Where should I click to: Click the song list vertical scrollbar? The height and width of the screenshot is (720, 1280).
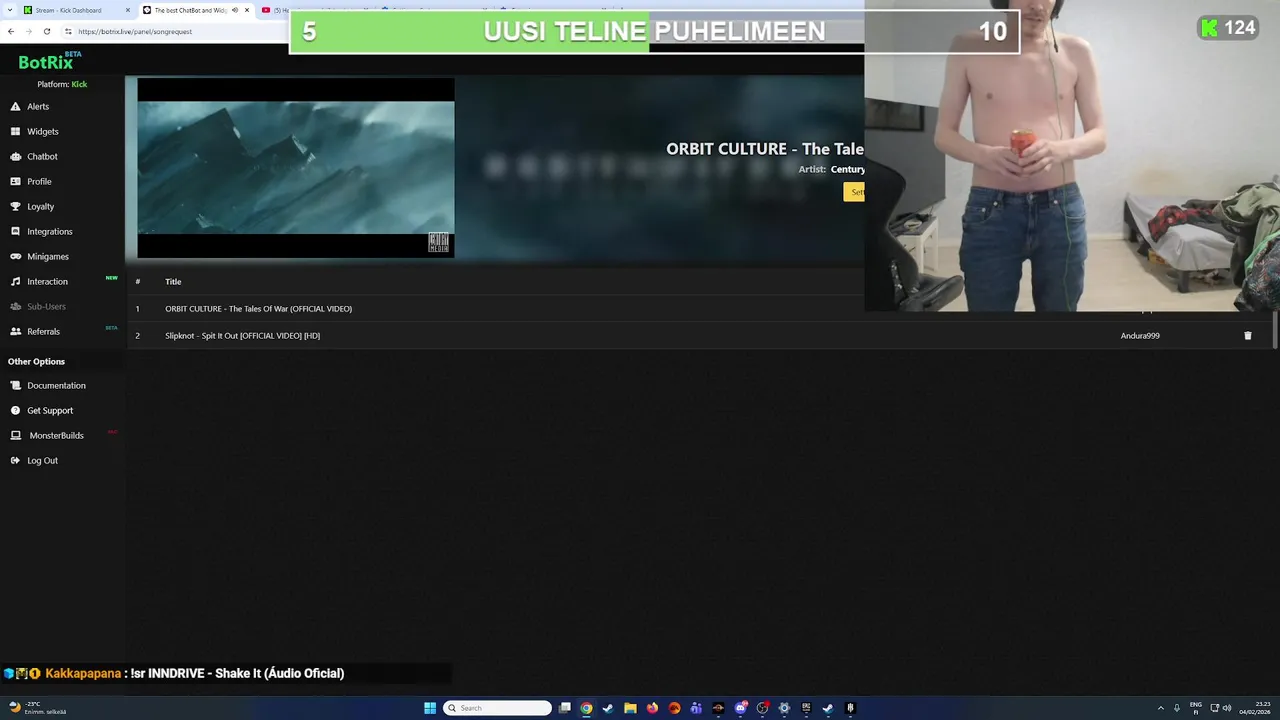(x=1276, y=330)
